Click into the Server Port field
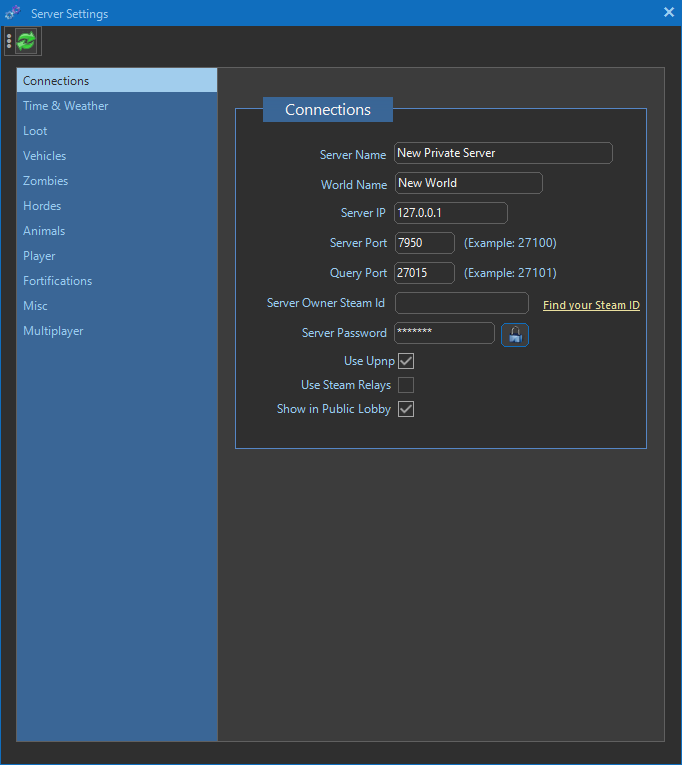 tap(424, 243)
